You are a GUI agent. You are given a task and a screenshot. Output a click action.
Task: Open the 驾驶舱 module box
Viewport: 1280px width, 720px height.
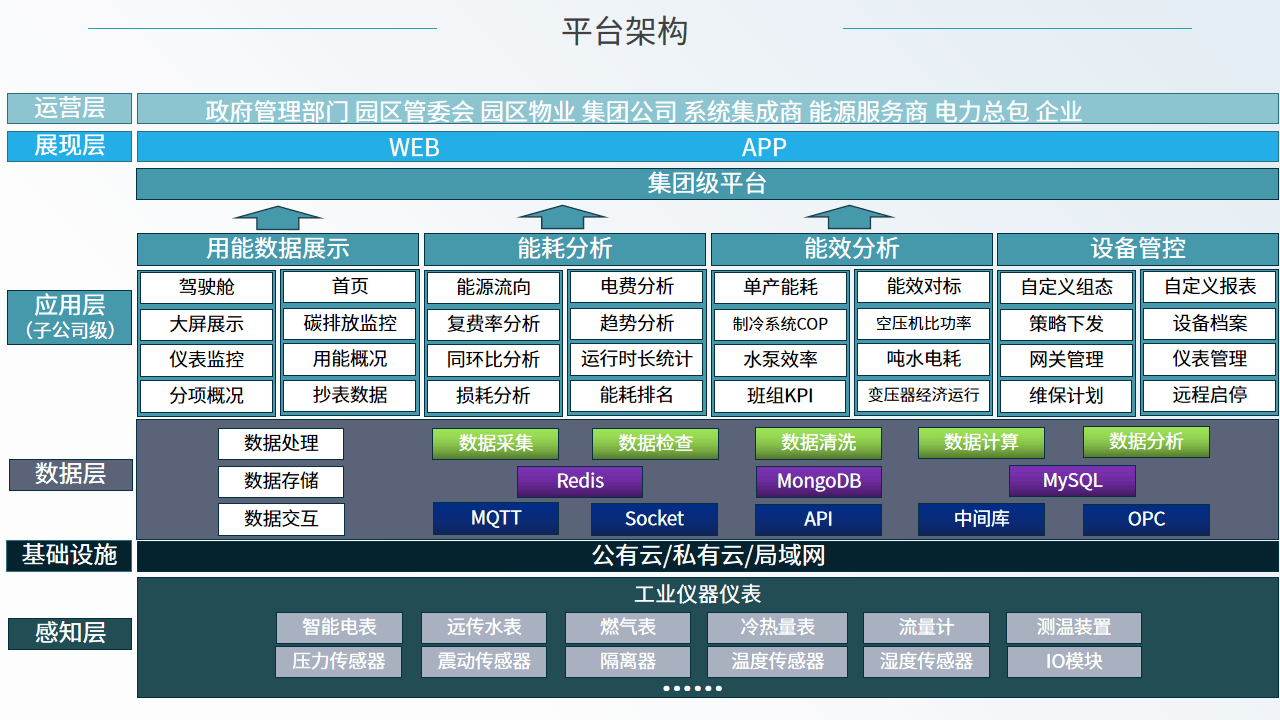207,287
